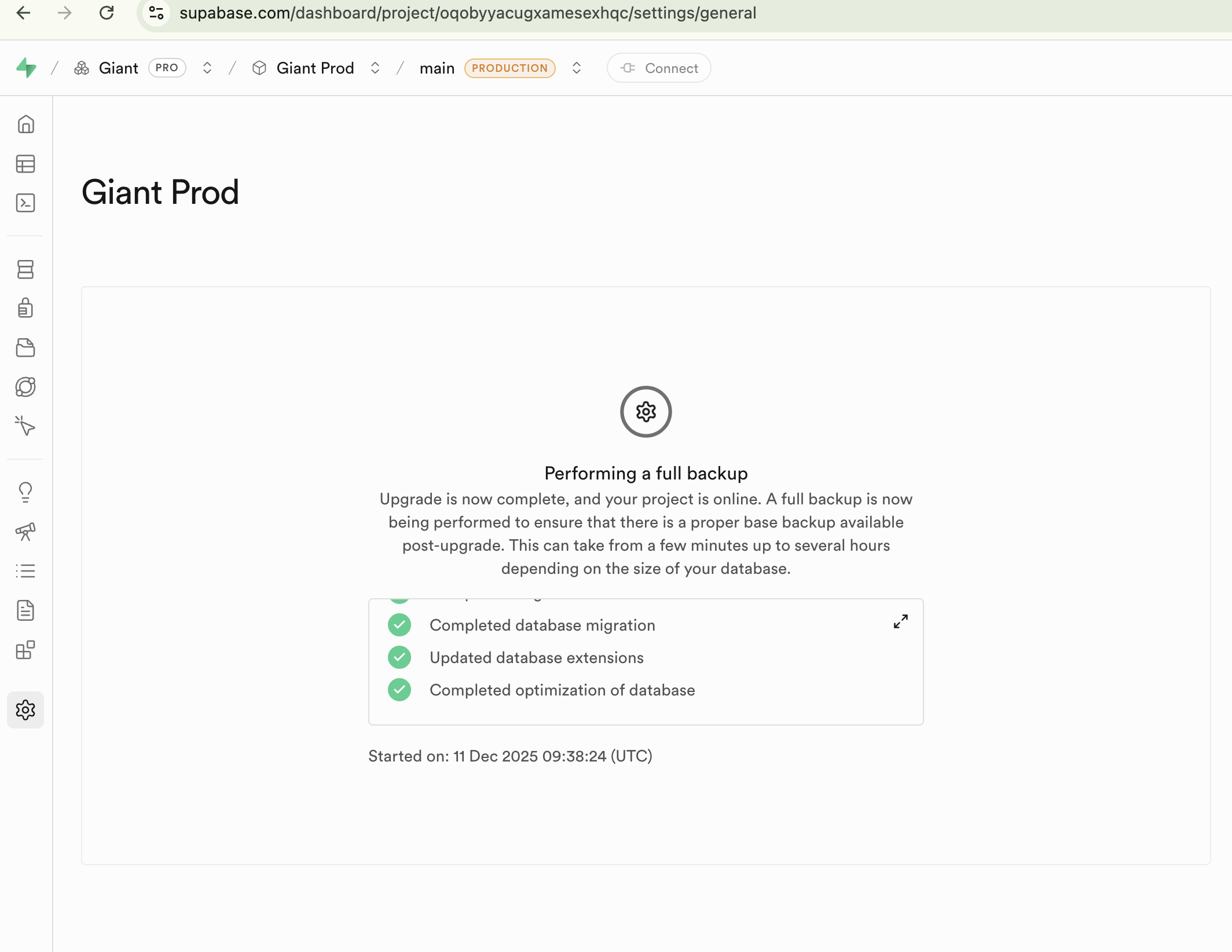Expand the main branch switcher
This screenshot has height=952, width=1232.
click(577, 68)
